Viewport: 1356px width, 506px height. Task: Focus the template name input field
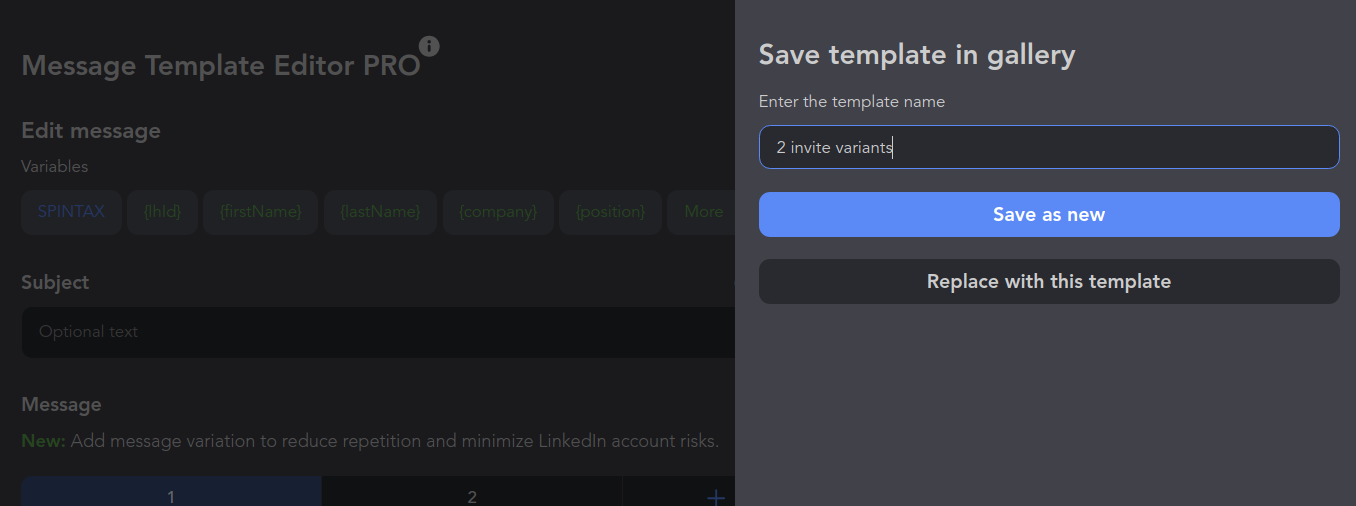click(1049, 147)
